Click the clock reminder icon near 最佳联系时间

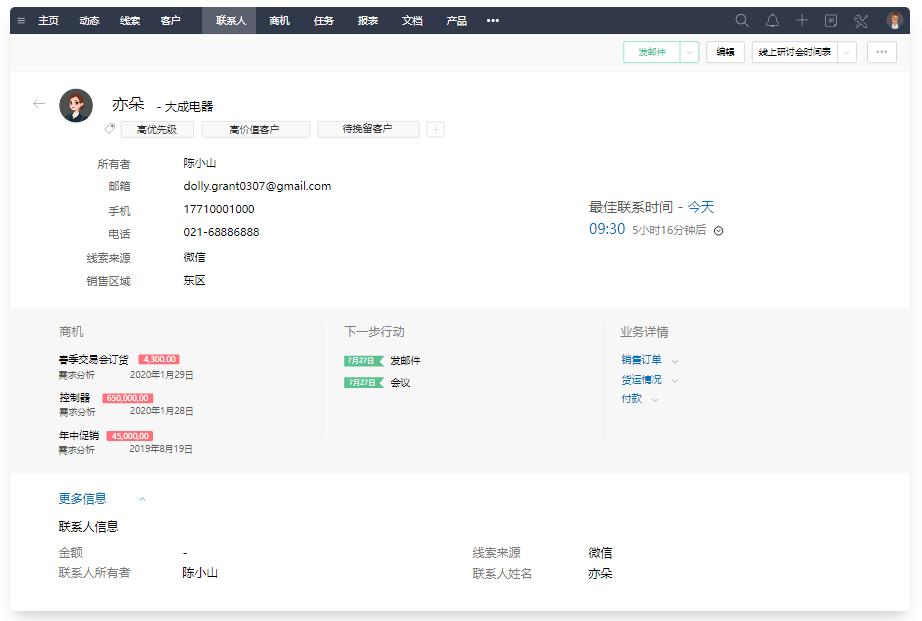pos(719,231)
